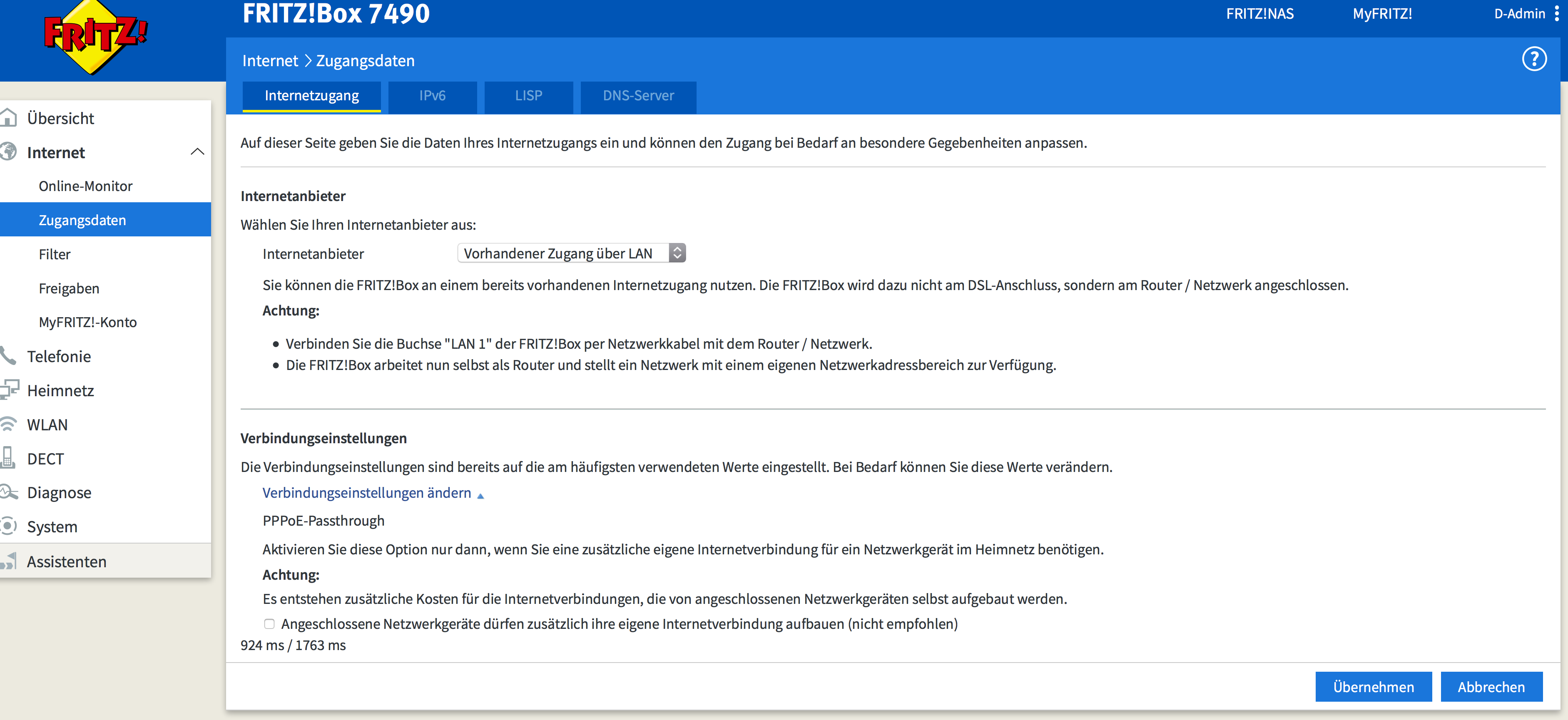Viewport: 1568px width, 720px height.
Task: Click the DECT handset icon
Action: [x=8, y=458]
